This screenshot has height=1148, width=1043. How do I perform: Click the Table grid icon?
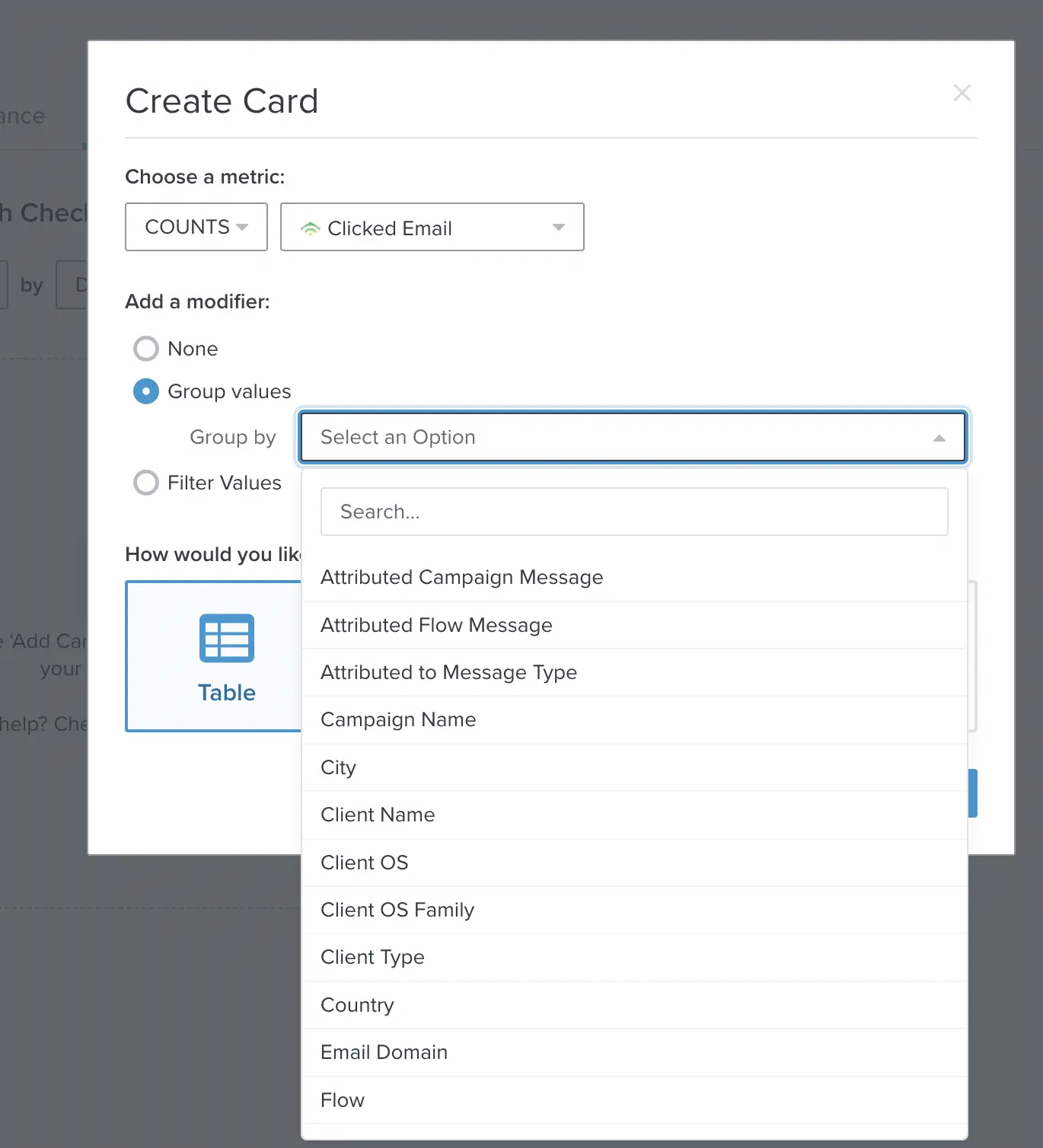point(227,638)
